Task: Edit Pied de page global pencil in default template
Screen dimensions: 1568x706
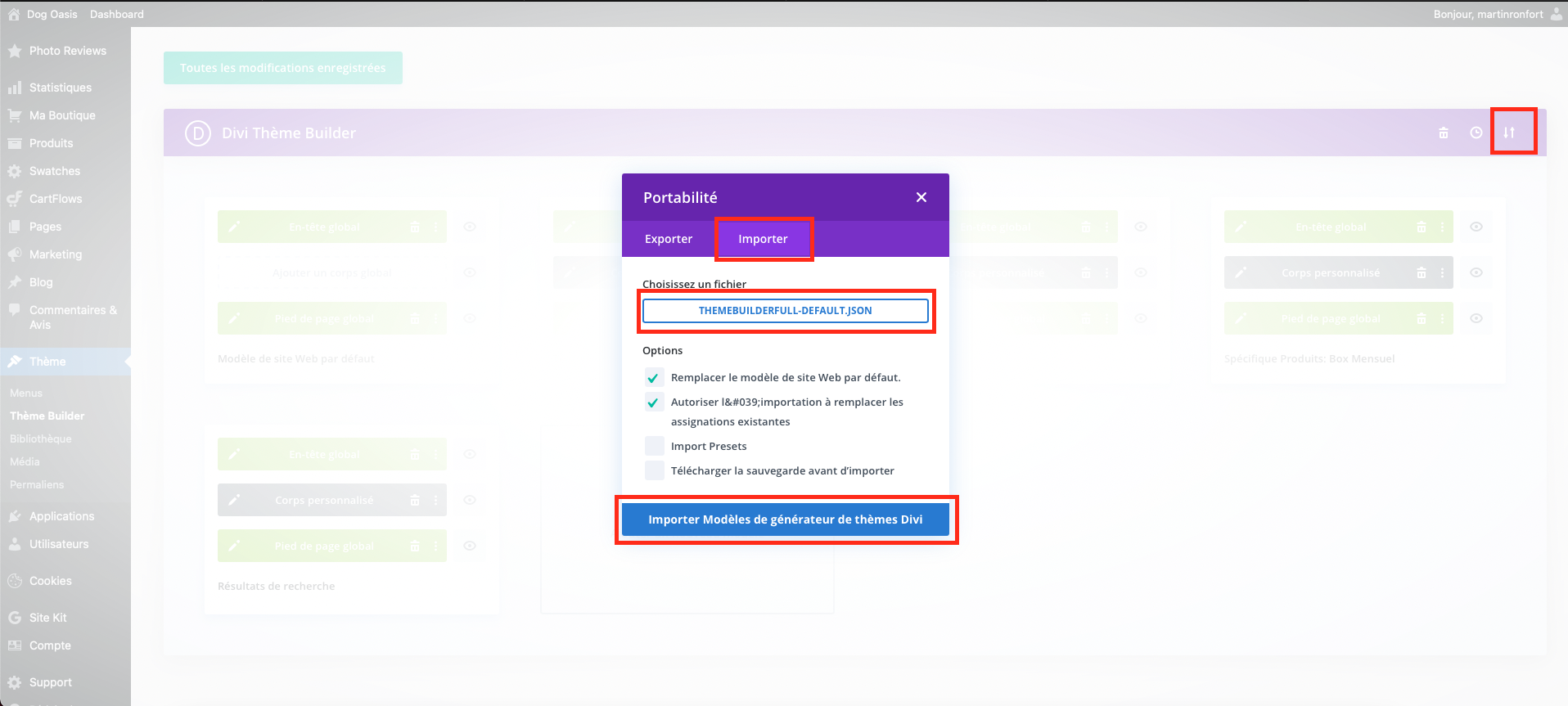Action: [x=234, y=318]
